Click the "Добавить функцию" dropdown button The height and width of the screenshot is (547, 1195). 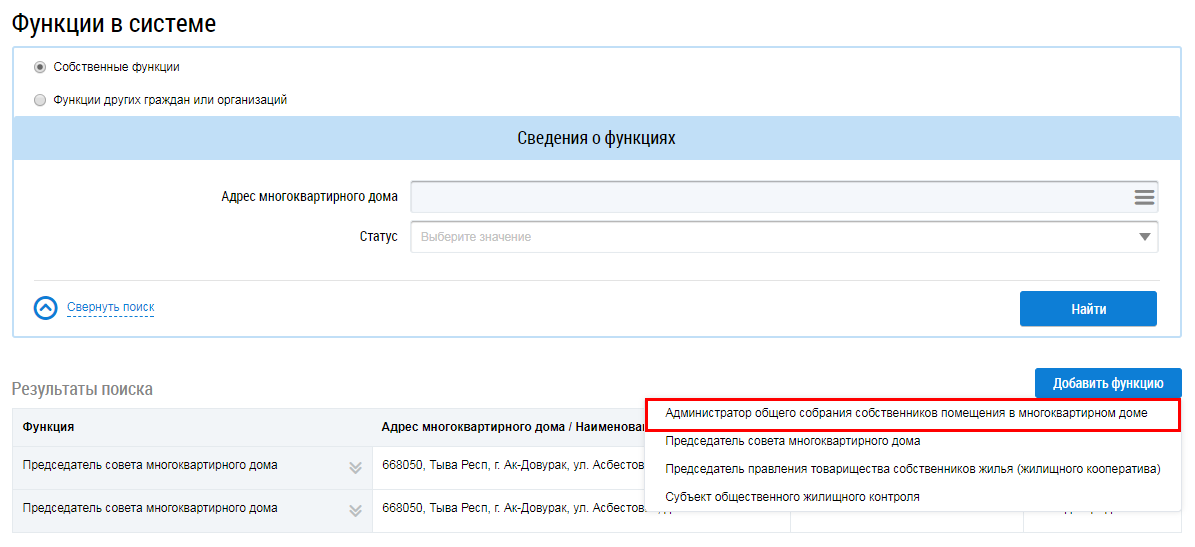1107,383
